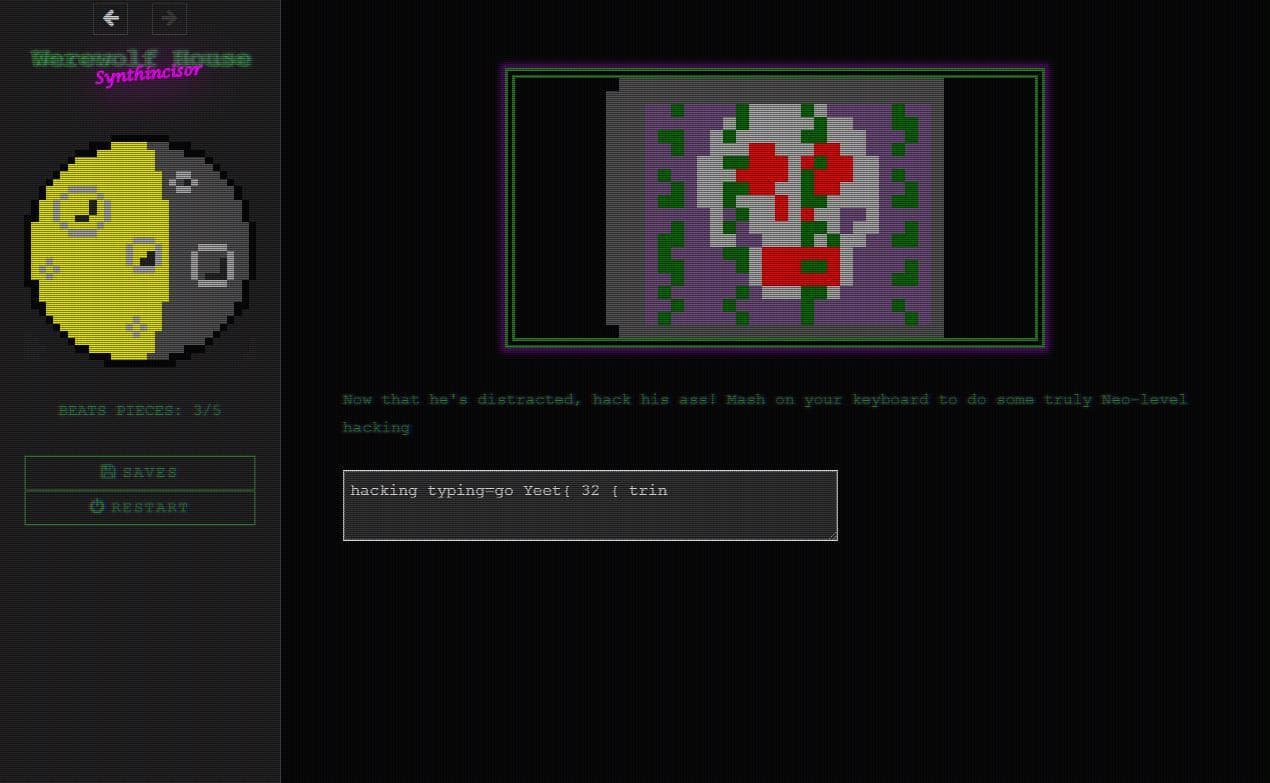Click the Beats Pieces 3/5 counter
1270x783 pixels.
click(x=140, y=410)
